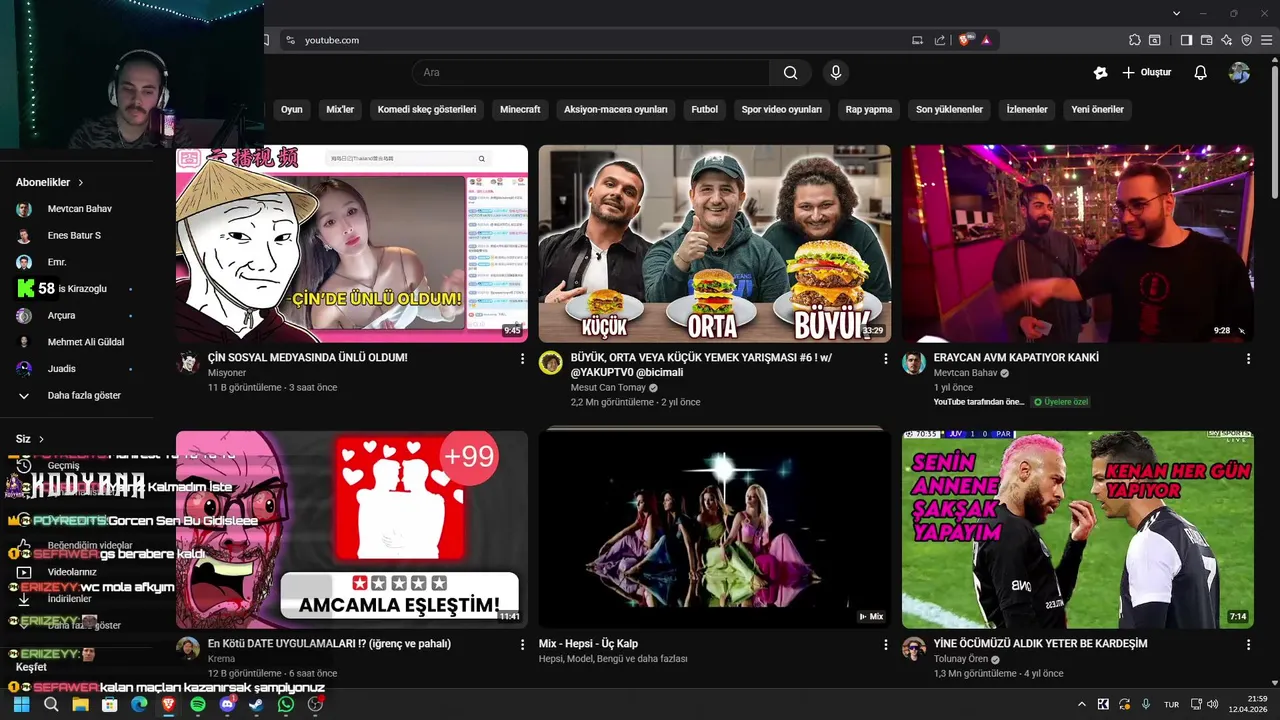Toggle the Brave sidebar panel icon
The width and height of the screenshot is (1280, 720).
click(x=1186, y=40)
